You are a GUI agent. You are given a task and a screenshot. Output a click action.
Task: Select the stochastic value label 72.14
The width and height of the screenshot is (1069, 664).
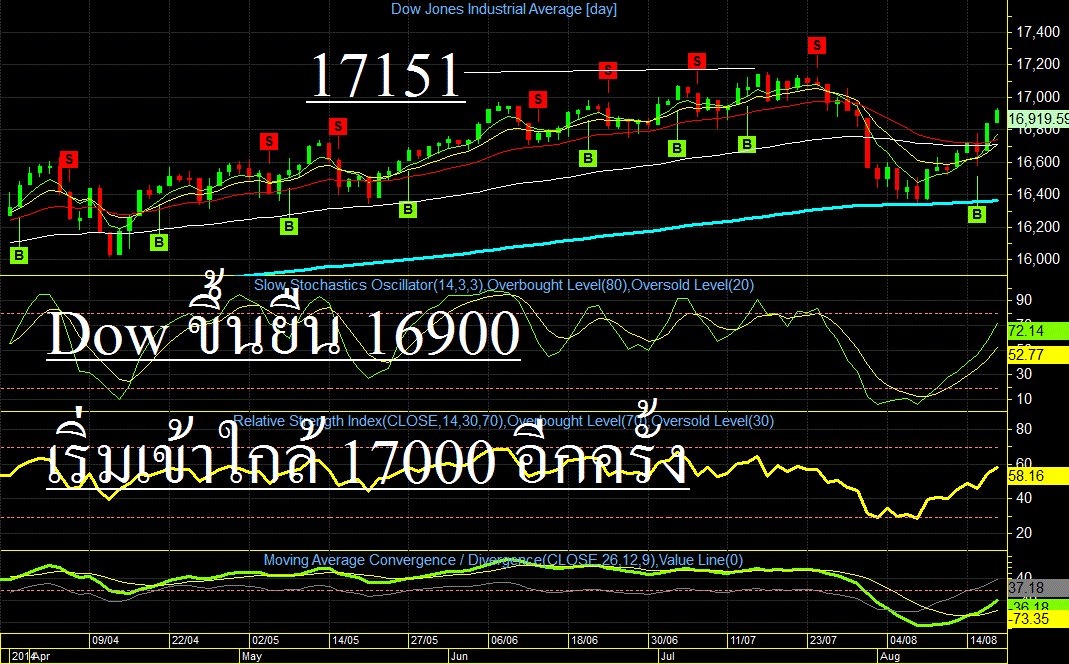point(1038,331)
